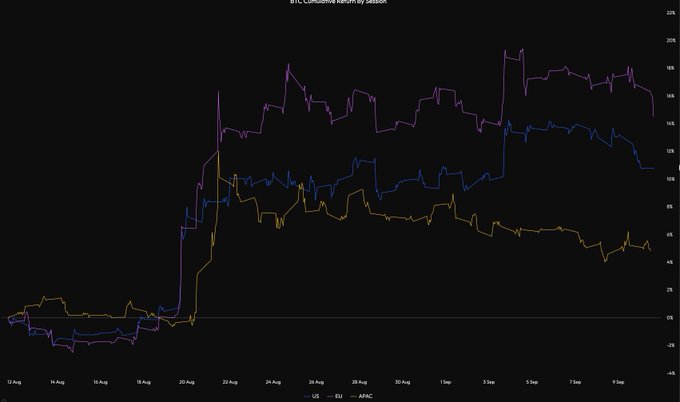Click the 18% y-axis label

[671, 69]
